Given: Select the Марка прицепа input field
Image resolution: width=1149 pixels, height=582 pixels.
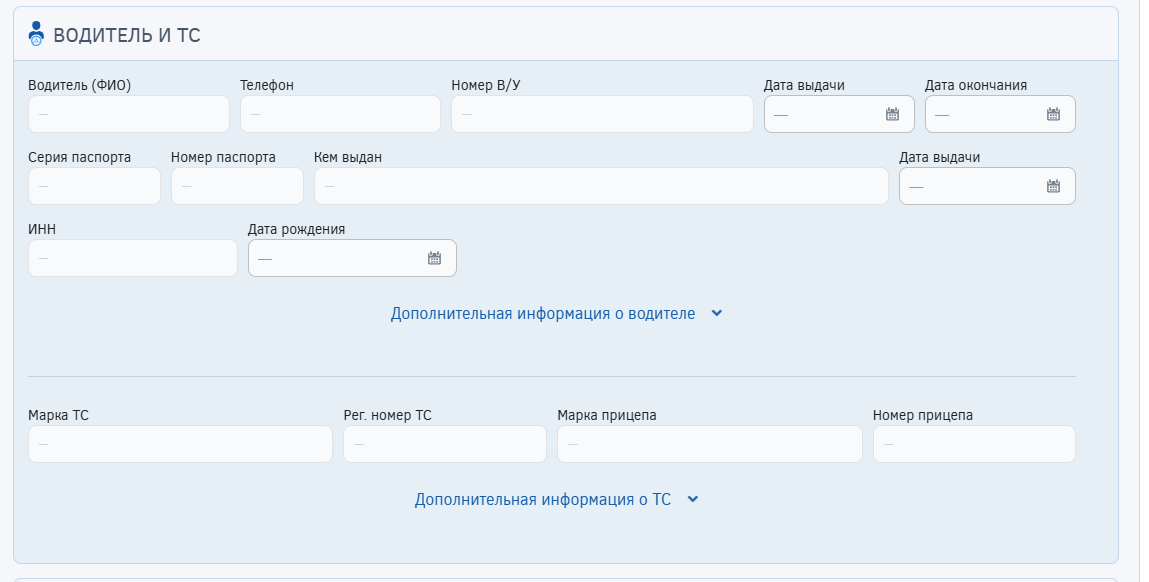Looking at the screenshot, I should pos(709,444).
